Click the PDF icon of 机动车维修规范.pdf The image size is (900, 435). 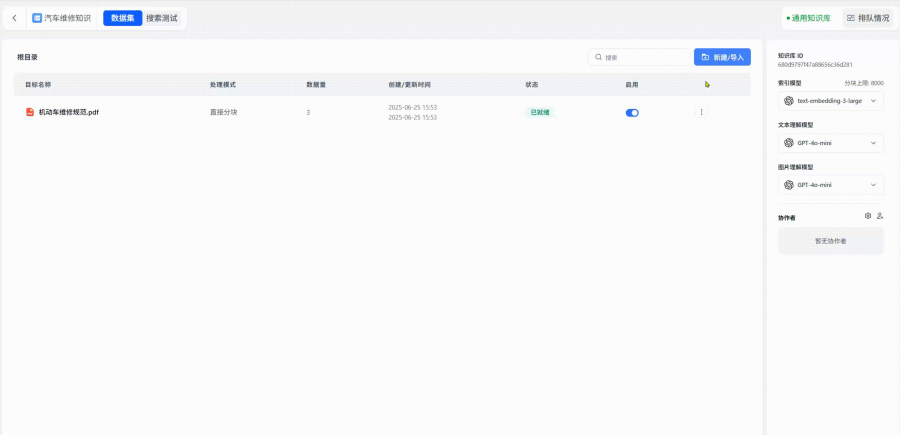(x=30, y=112)
